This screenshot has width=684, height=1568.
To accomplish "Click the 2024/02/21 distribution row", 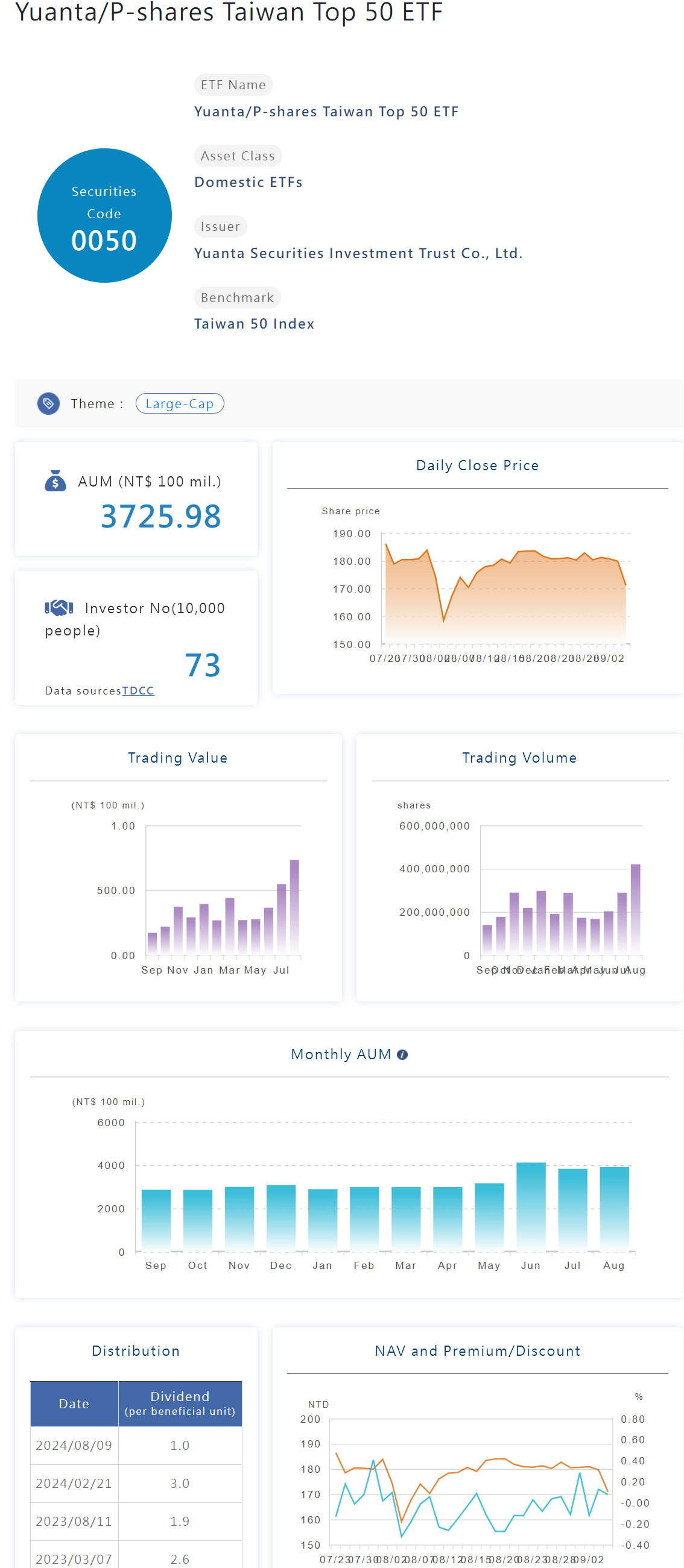I will (x=136, y=1483).
